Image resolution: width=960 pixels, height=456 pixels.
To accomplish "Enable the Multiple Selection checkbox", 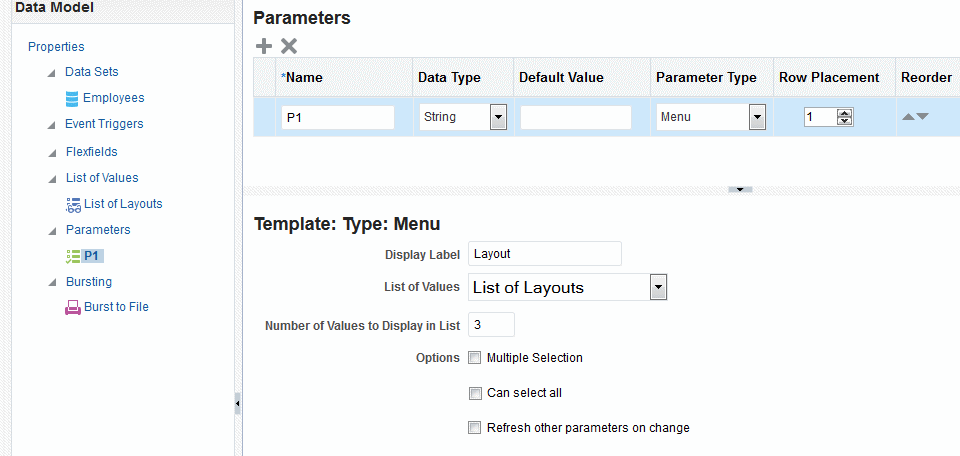I will [475, 357].
